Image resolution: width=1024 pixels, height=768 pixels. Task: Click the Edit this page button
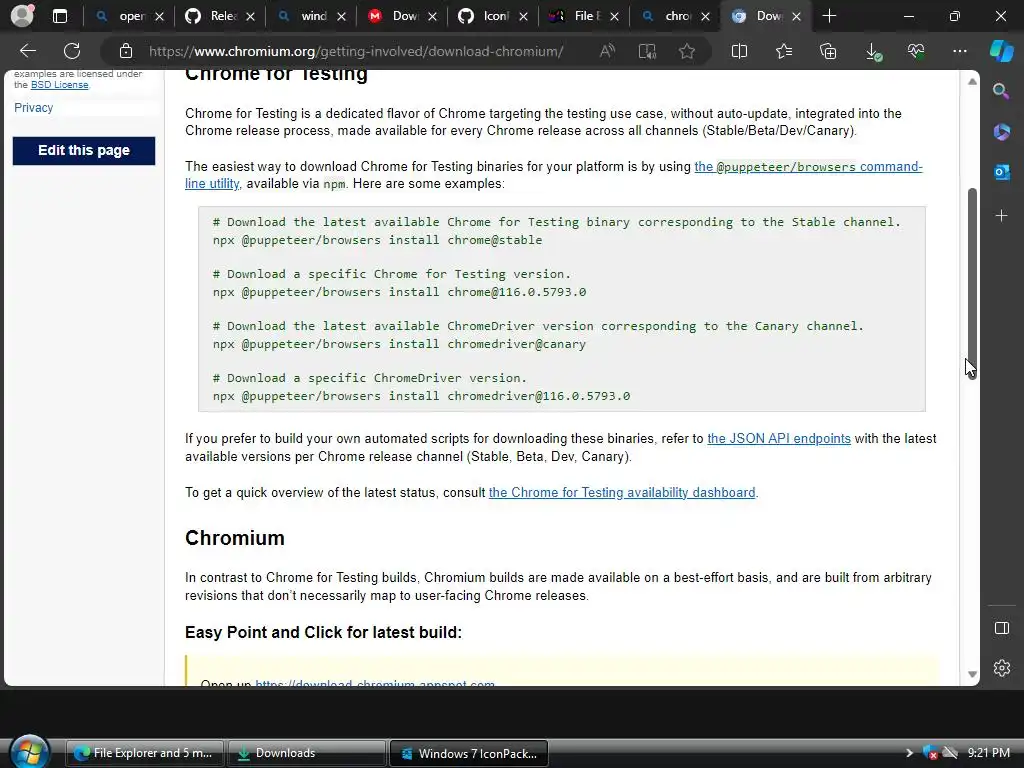click(x=84, y=151)
